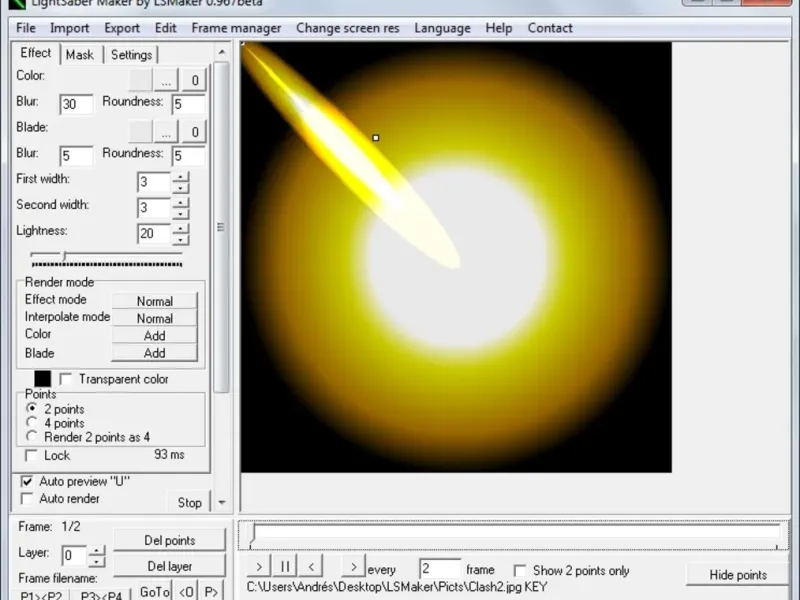Switch to the Mask tab
The width and height of the screenshot is (800, 600).
[x=80, y=55]
